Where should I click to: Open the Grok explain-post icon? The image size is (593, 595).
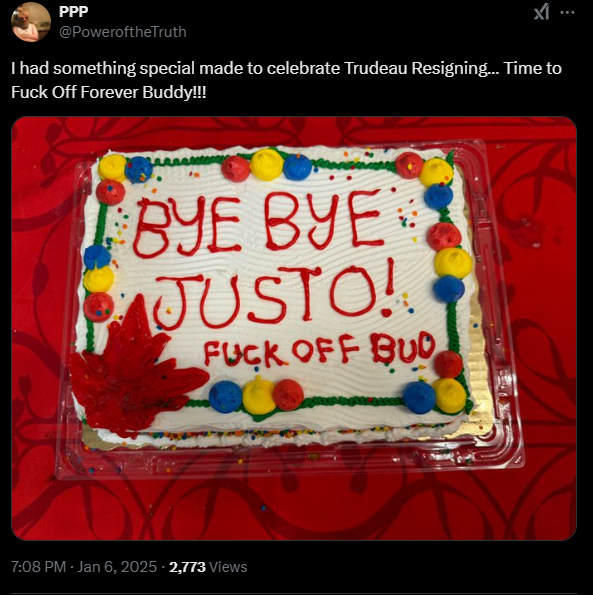click(x=541, y=12)
